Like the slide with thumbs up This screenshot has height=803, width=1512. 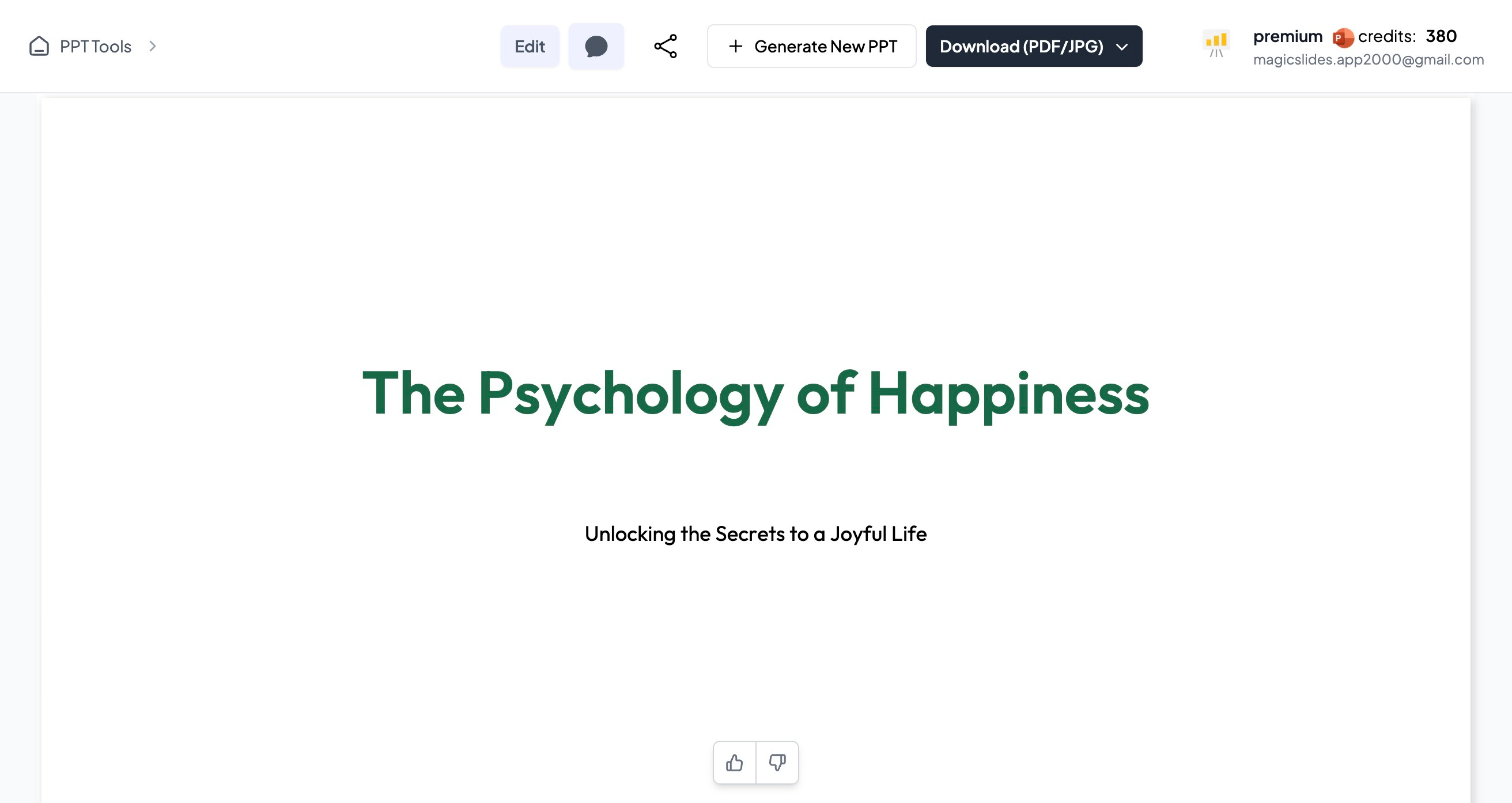[734, 763]
